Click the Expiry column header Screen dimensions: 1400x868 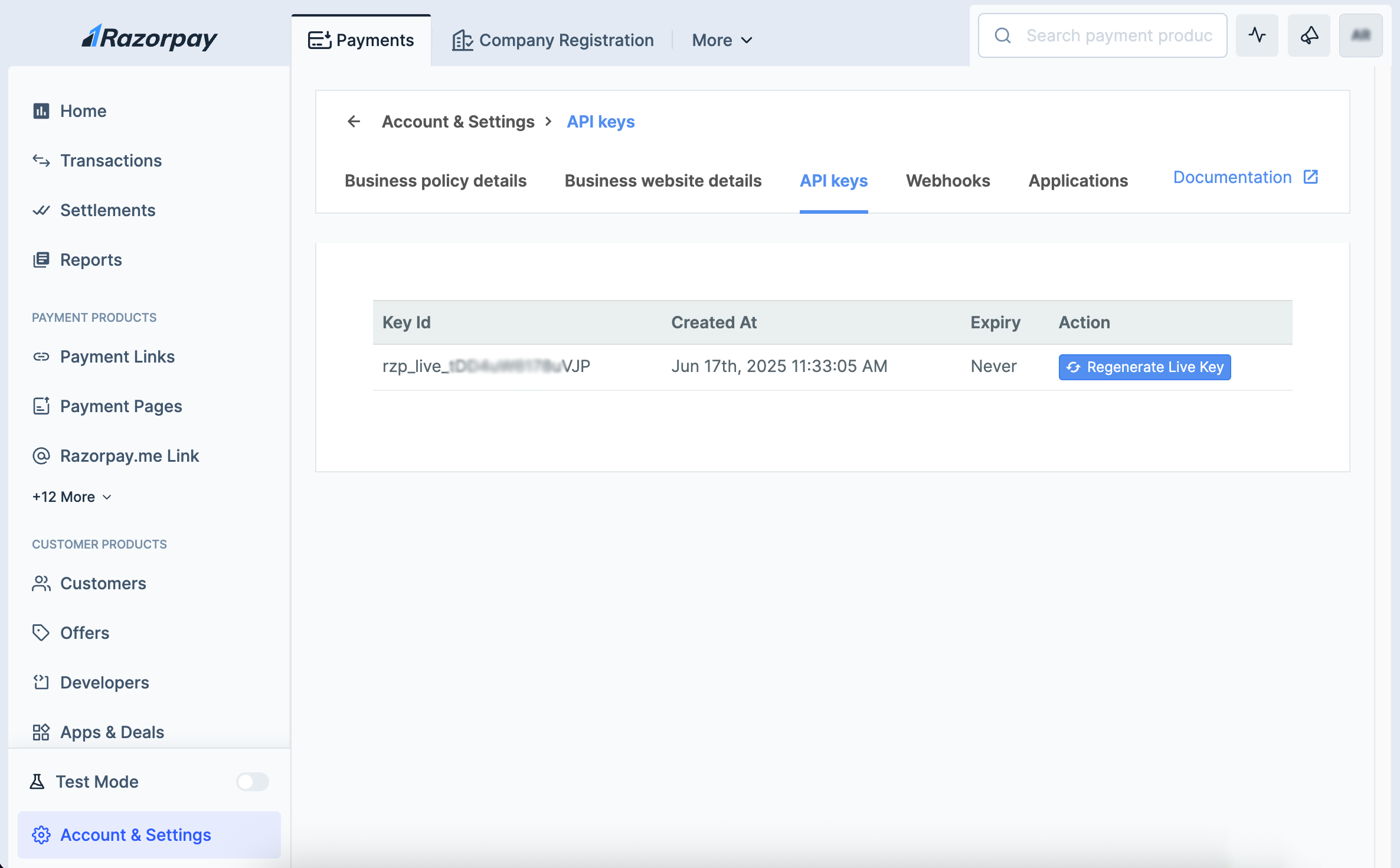996,322
